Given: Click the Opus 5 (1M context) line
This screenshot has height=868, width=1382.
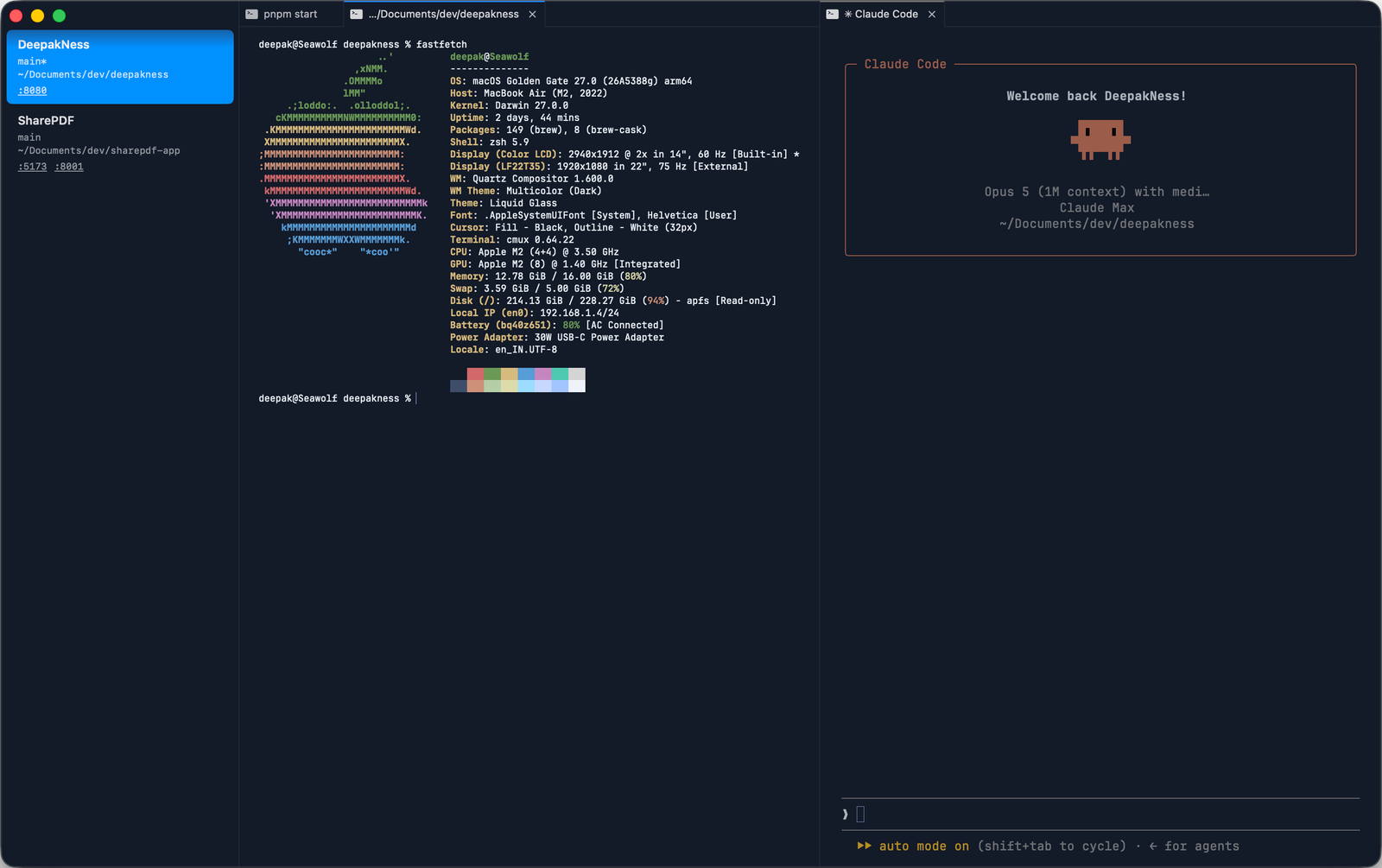Looking at the screenshot, I should [x=1097, y=192].
